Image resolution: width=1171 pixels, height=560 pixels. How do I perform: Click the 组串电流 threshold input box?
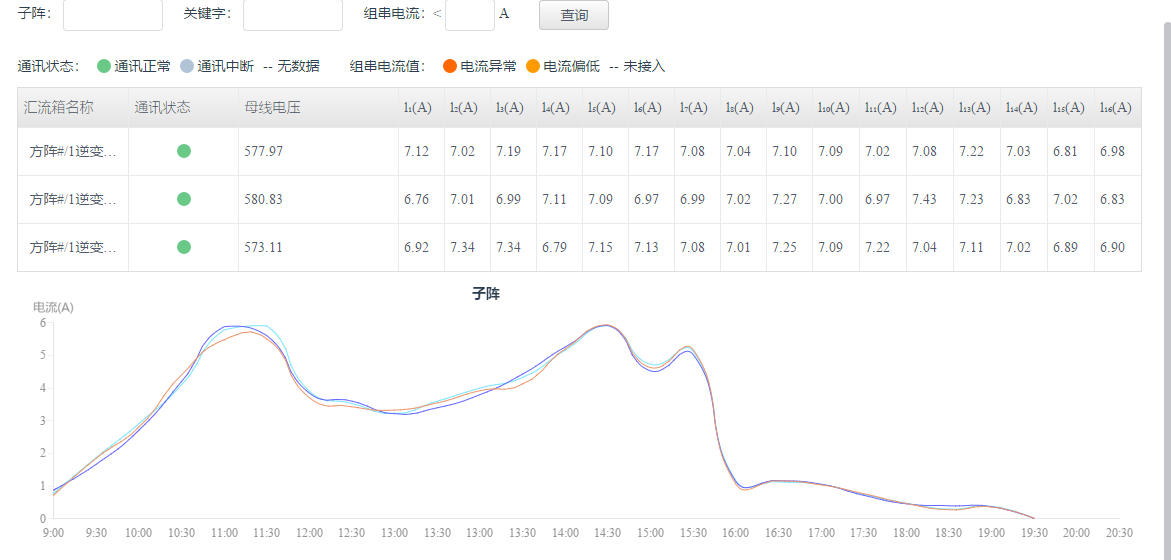pos(469,15)
